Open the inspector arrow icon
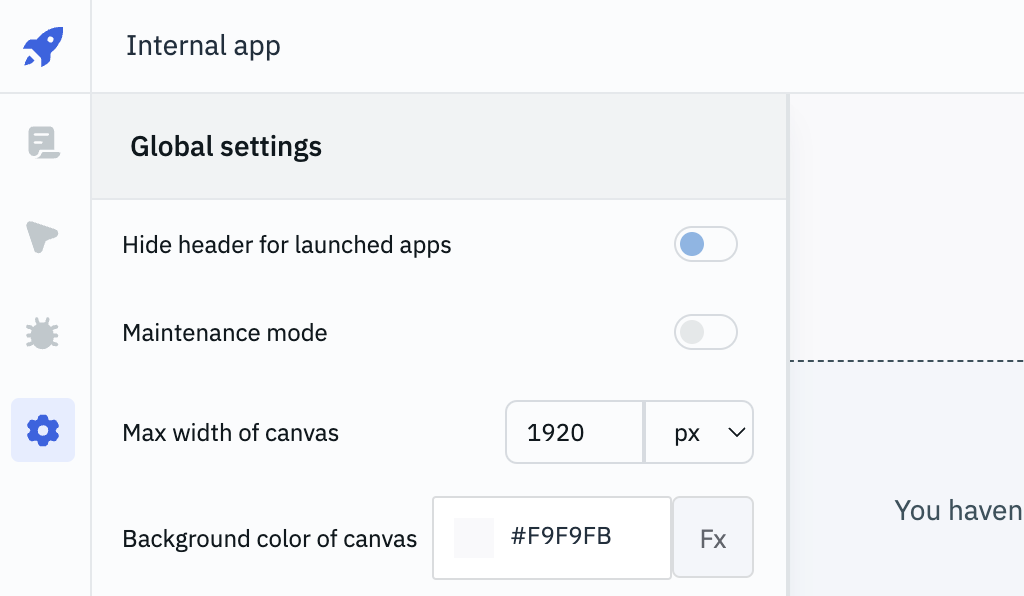 43,236
